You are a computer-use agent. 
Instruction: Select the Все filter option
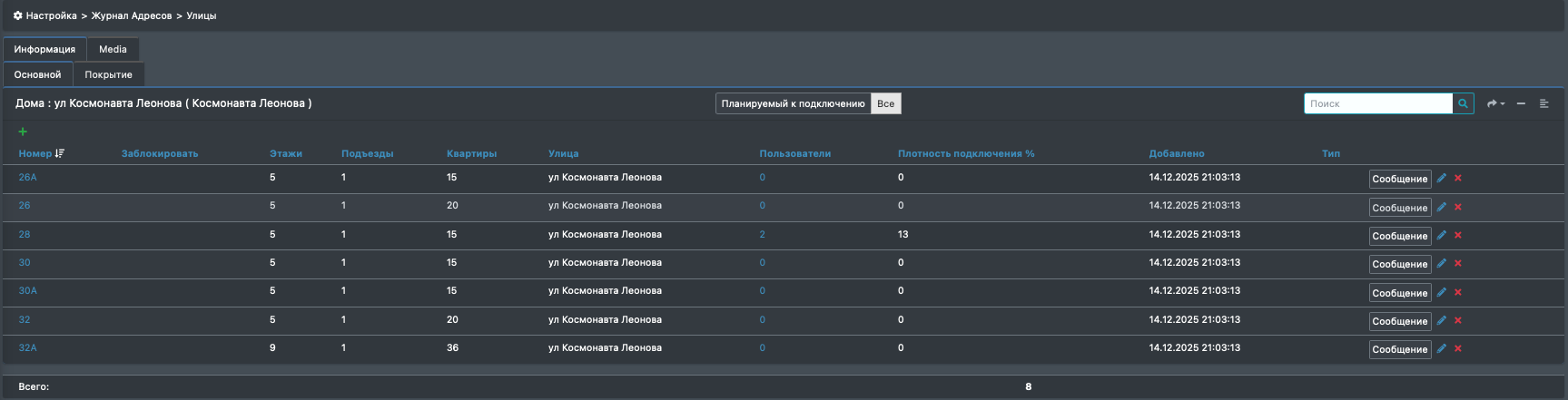[x=885, y=103]
